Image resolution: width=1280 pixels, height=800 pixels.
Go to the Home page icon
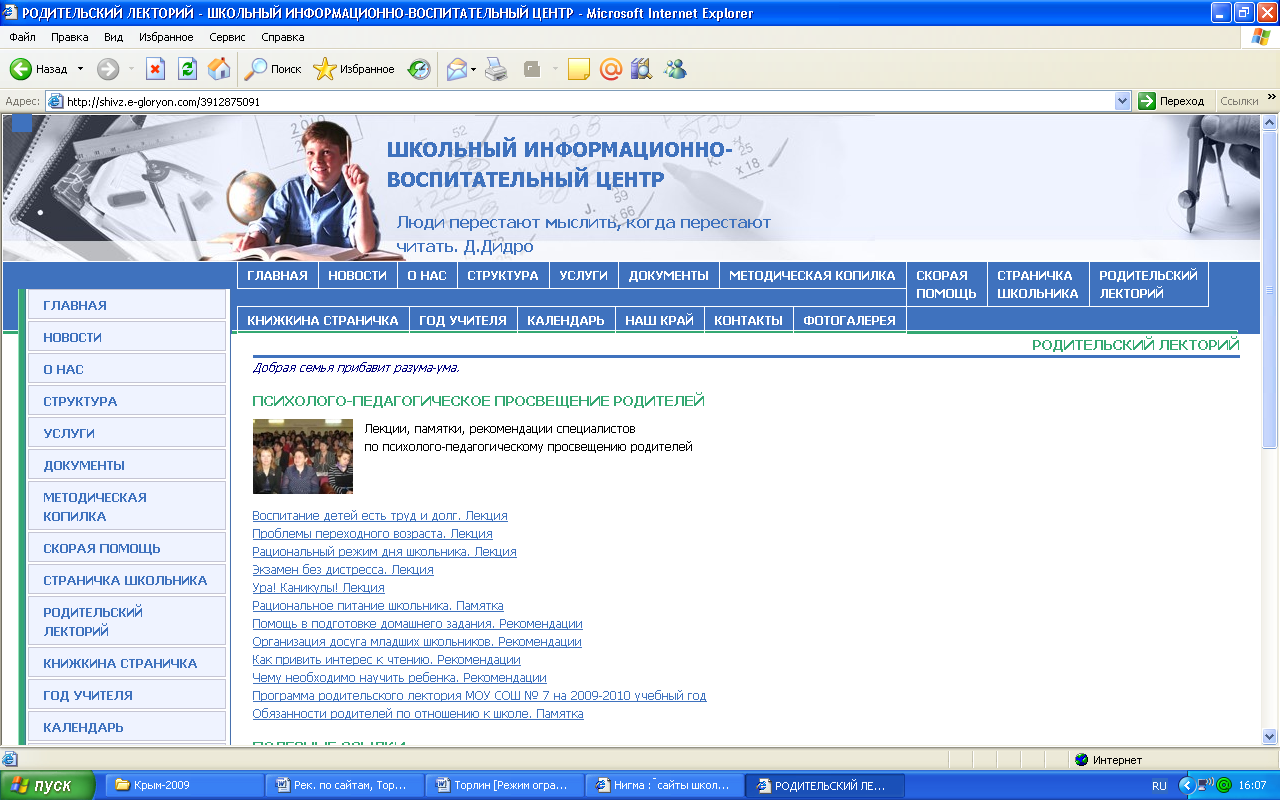(x=219, y=69)
